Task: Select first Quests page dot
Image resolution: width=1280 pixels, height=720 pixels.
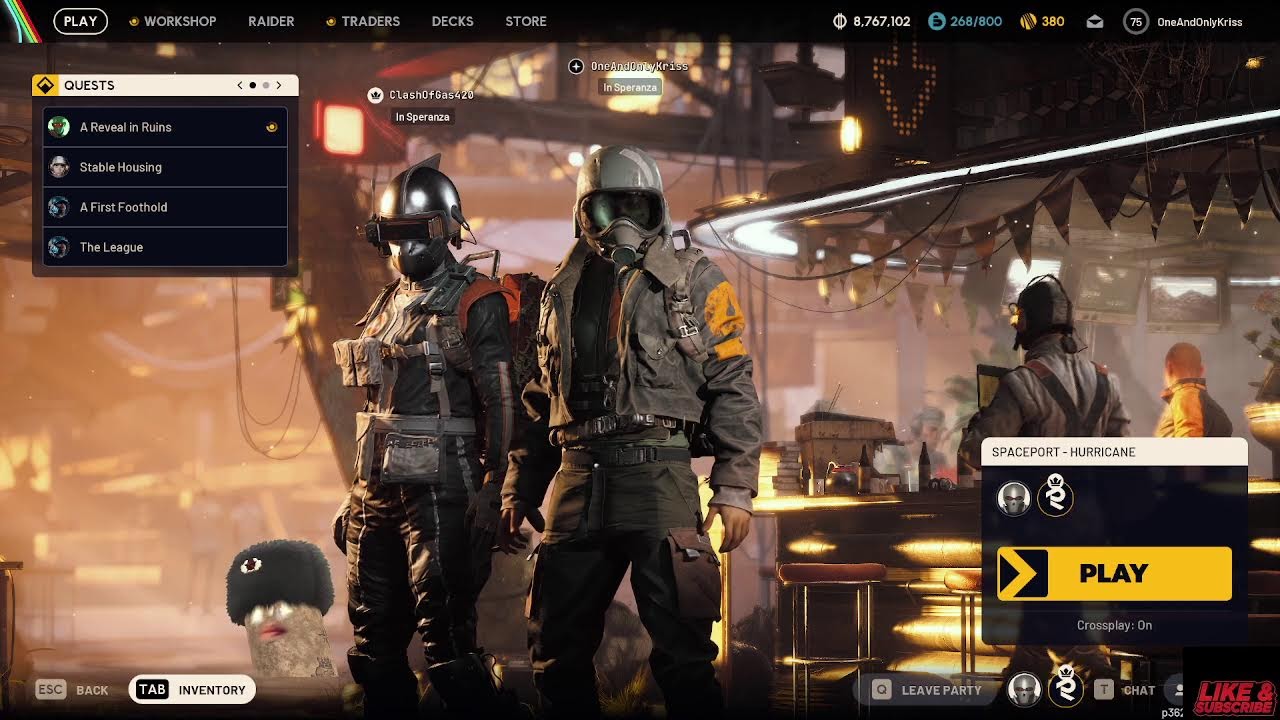Action: [253, 86]
